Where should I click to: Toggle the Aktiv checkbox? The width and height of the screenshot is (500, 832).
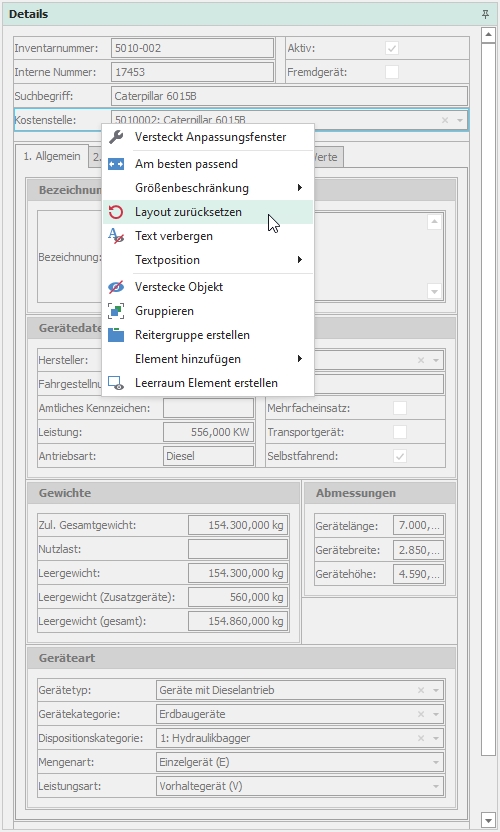point(392,48)
